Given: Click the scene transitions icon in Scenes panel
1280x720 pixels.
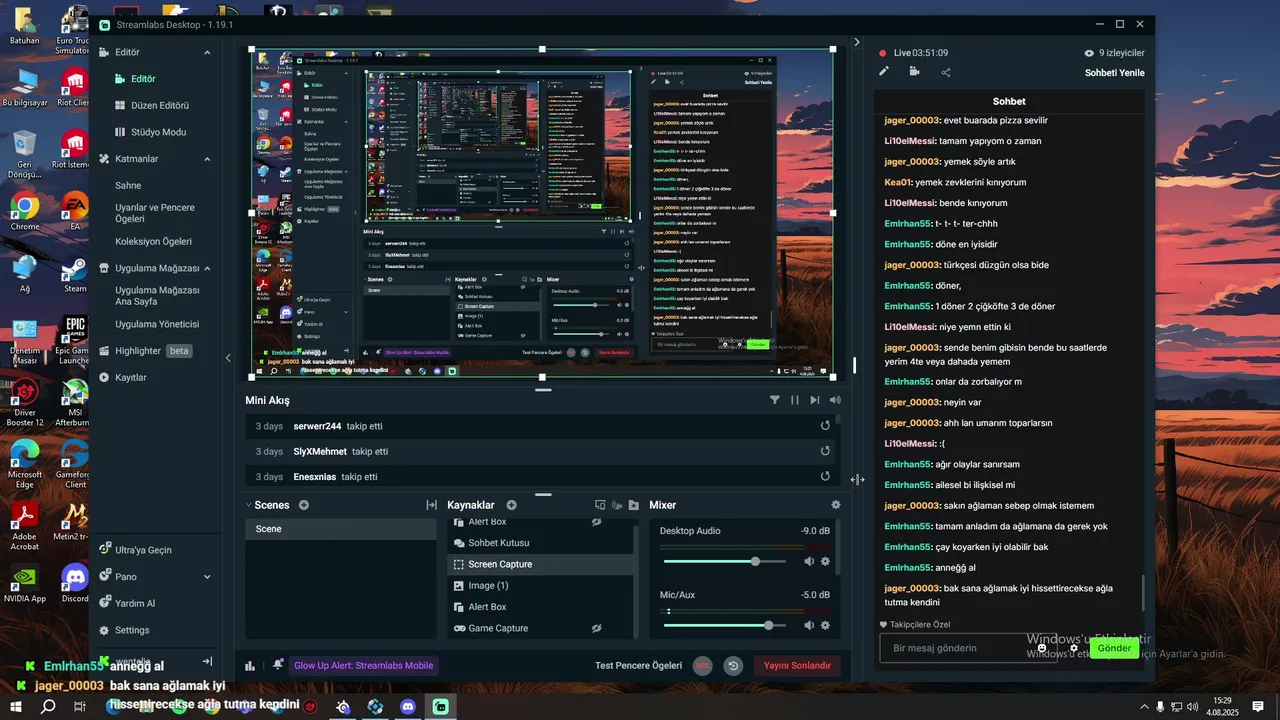Looking at the screenshot, I should point(431,505).
